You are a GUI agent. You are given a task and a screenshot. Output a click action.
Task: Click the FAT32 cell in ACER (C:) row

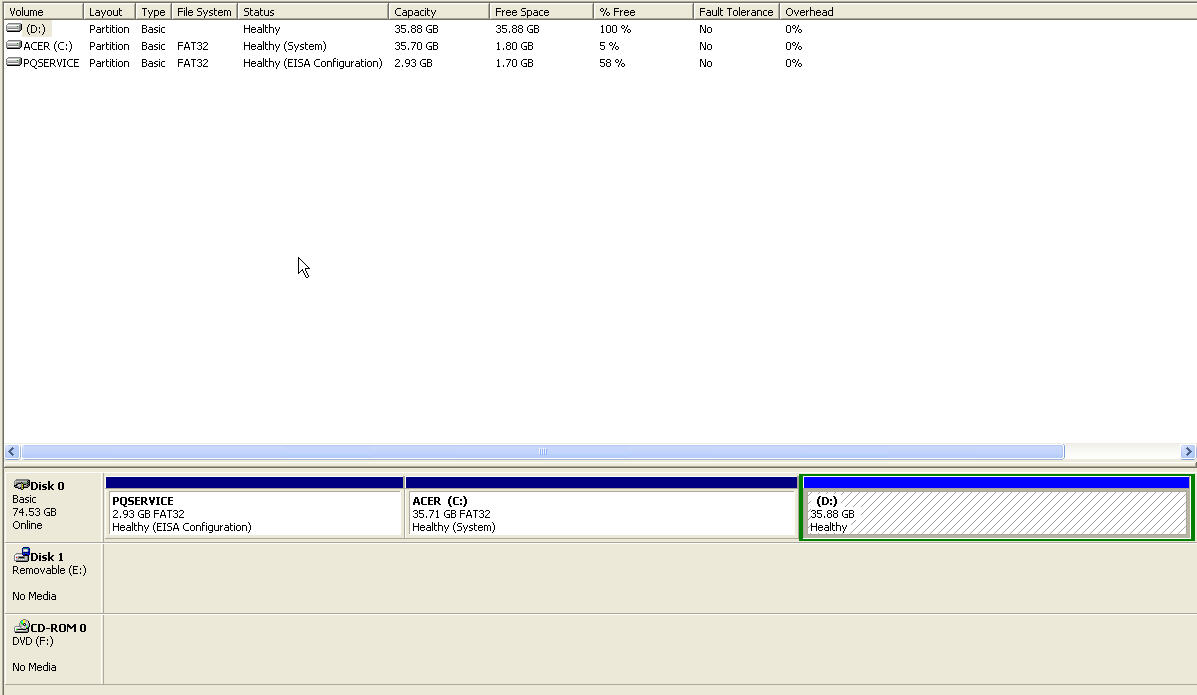192,46
